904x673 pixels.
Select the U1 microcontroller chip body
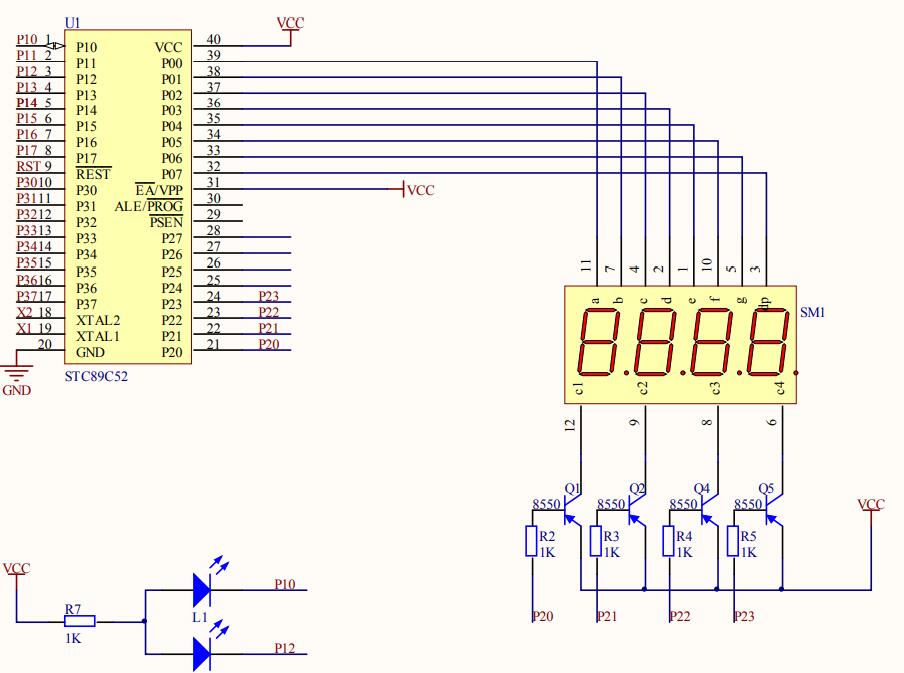[x=128, y=197]
